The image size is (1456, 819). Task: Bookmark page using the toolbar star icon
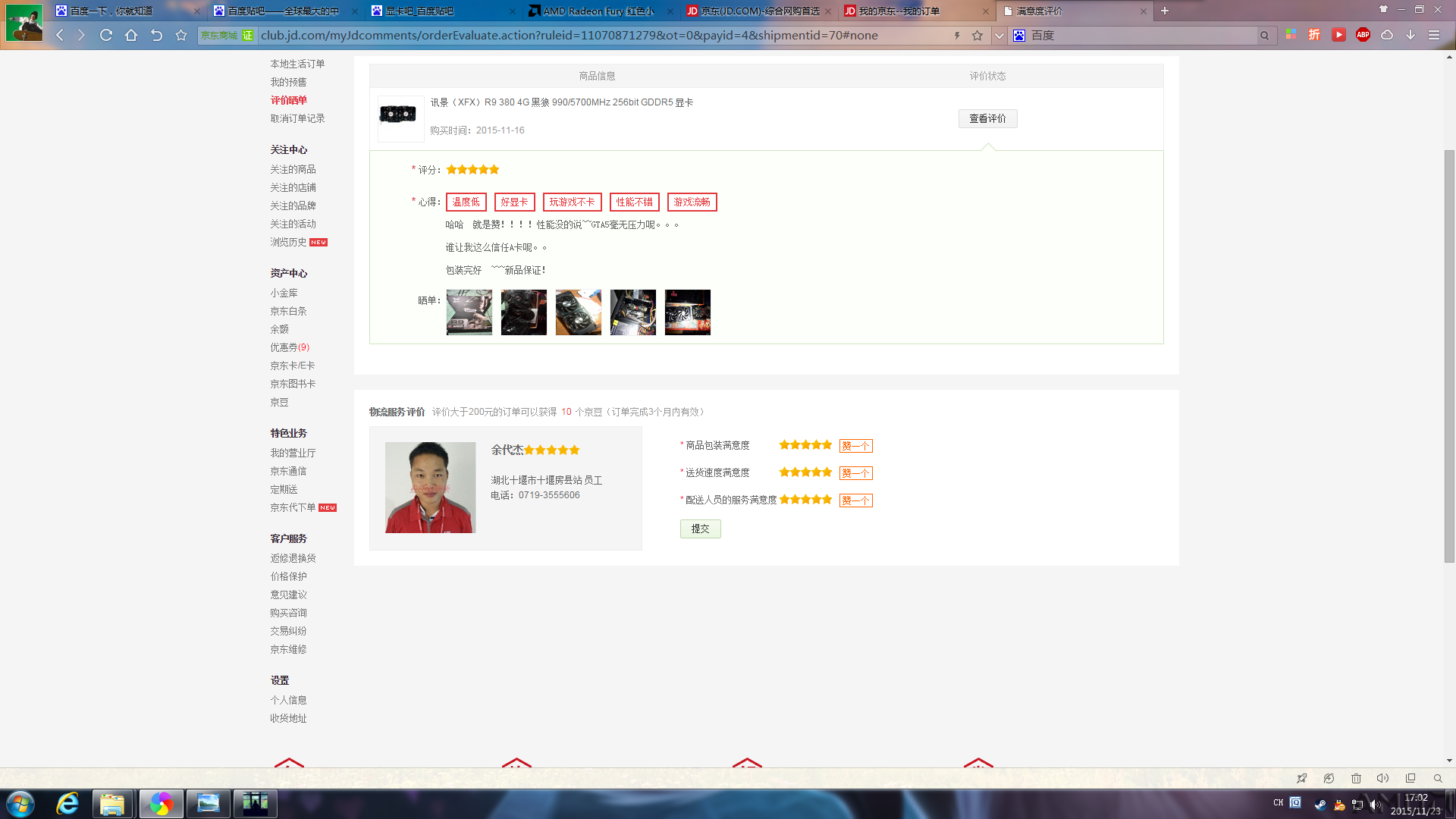[181, 35]
